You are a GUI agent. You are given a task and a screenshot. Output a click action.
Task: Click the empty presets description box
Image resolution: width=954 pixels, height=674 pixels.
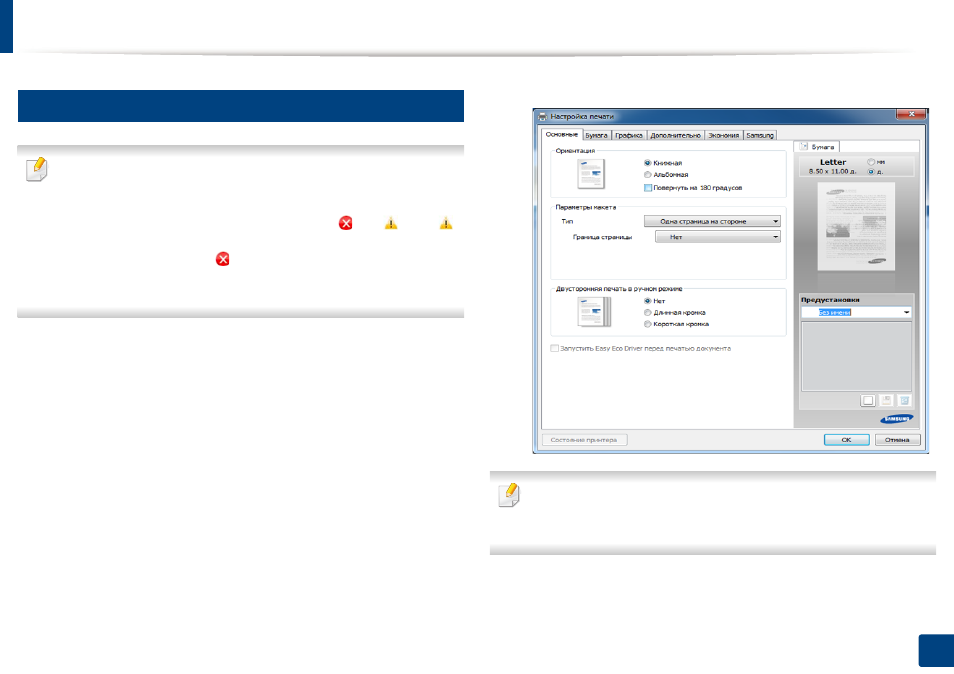click(x=856, y=356)
